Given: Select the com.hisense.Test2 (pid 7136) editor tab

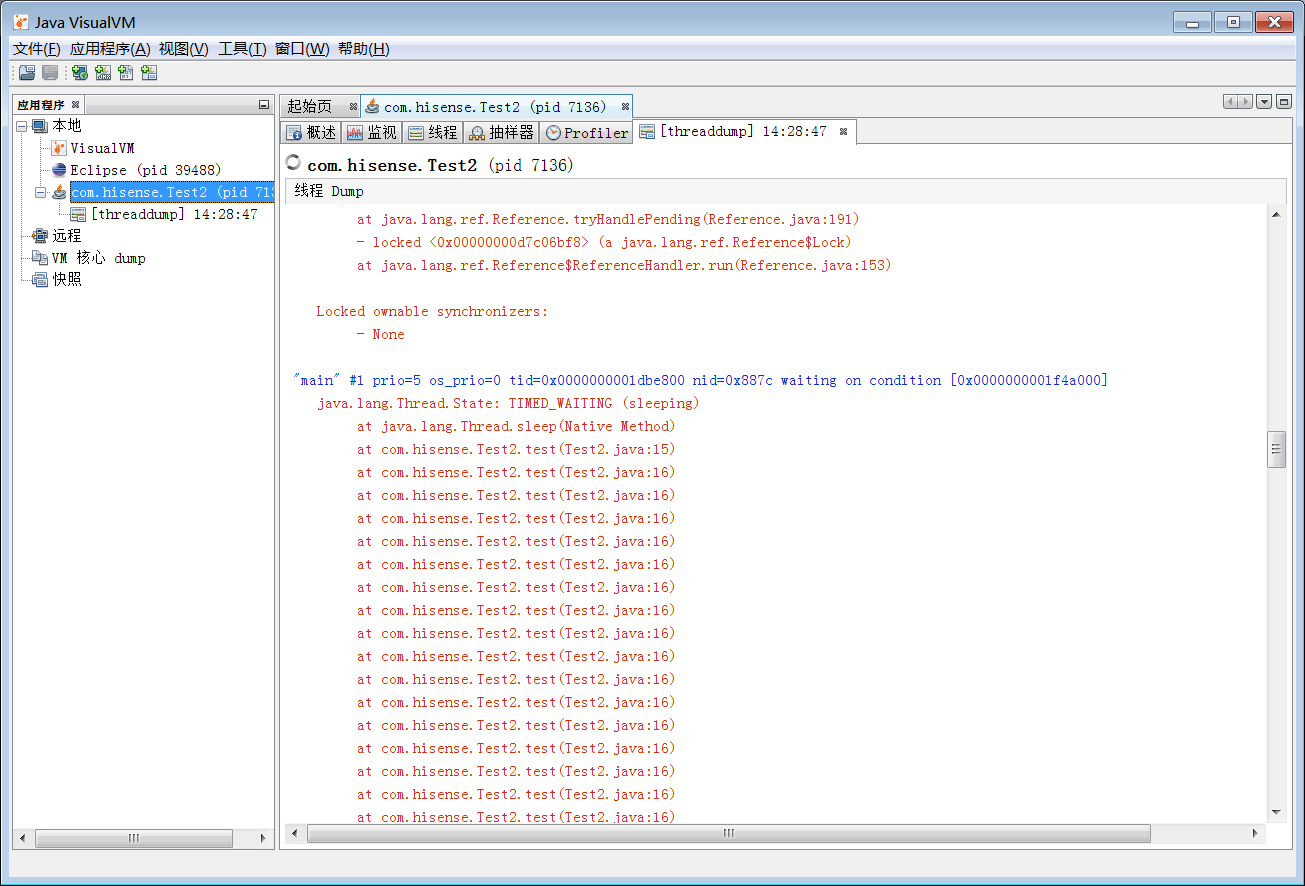Looking at the screenshot, I should (495, 106).
